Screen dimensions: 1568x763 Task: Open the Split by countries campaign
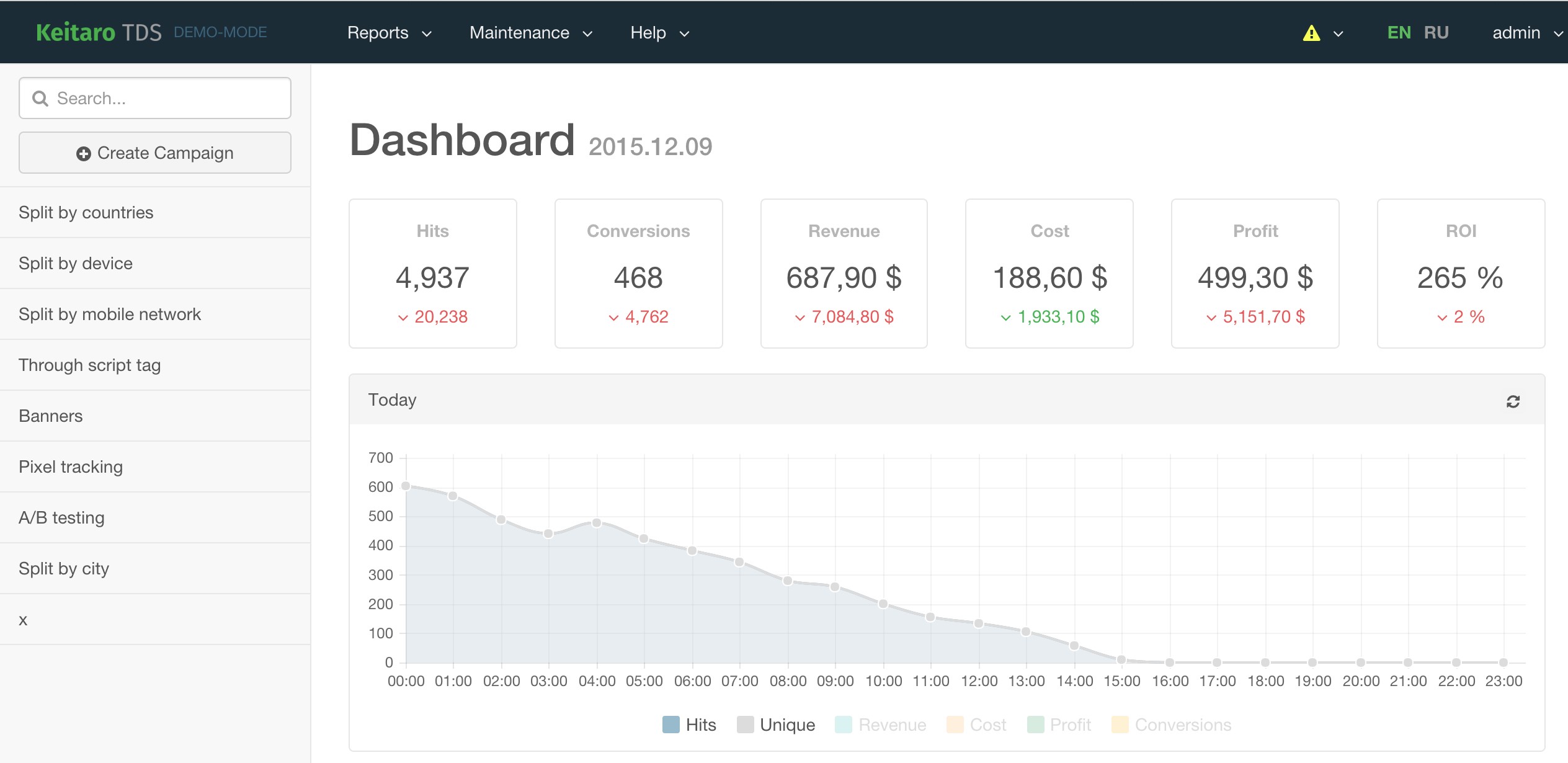tap(86, 213)
